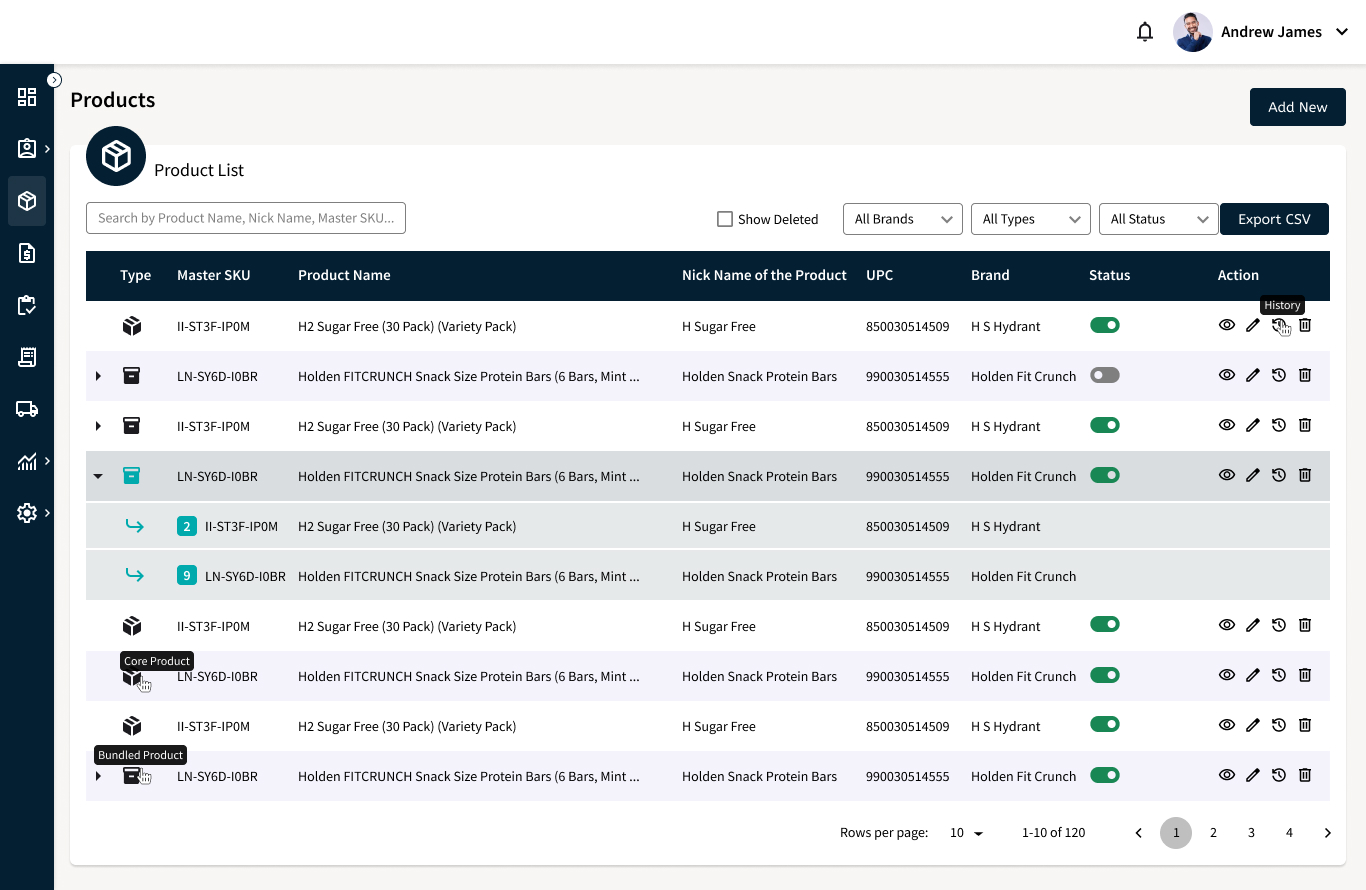This screenshot has height=890, width=1366.
Task: Edit the product in the Bundled Product tooltip row
Action: click(x=1253, y=775)
